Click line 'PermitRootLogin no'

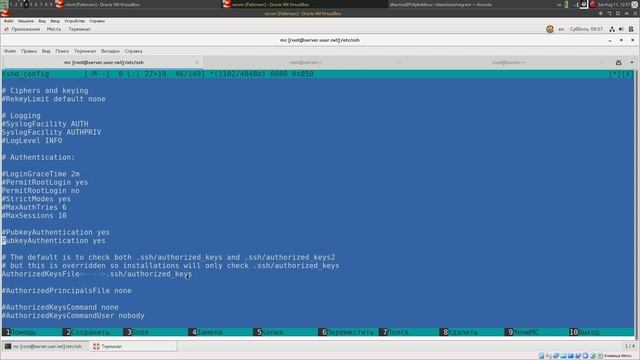click(x=41, y=191)
